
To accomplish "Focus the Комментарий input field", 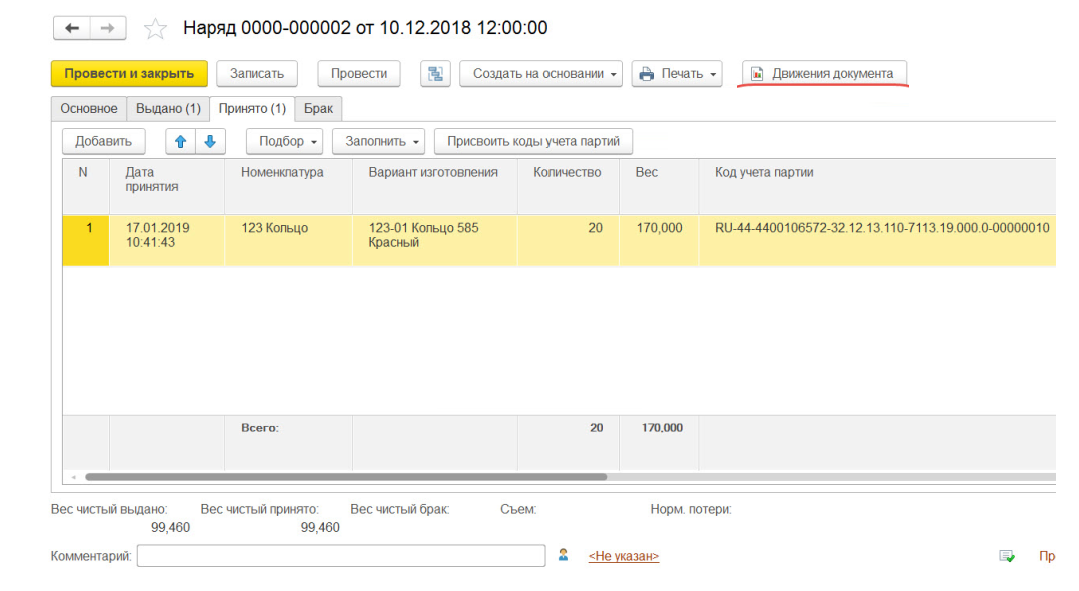I will point(340,556).
